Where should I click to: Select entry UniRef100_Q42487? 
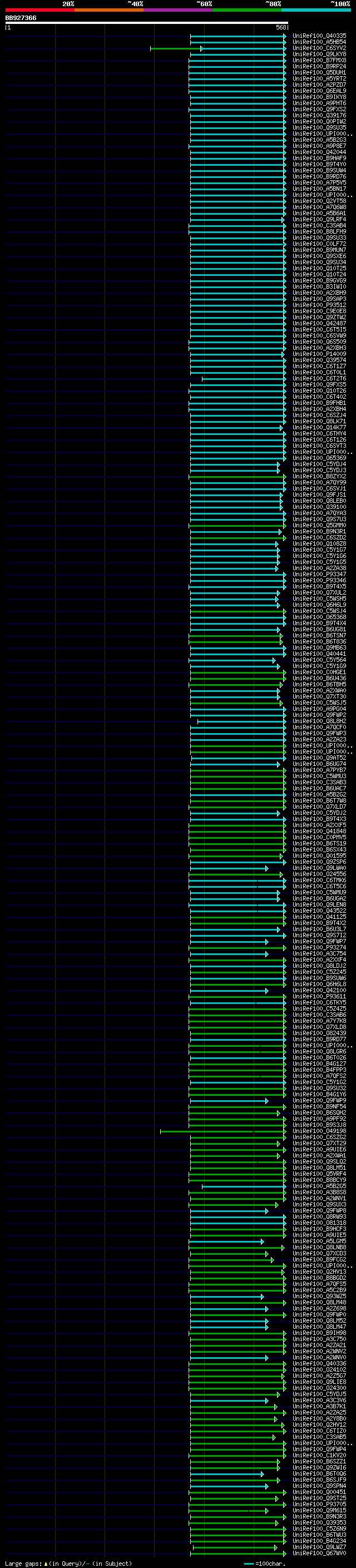click(x=319, y=323)
